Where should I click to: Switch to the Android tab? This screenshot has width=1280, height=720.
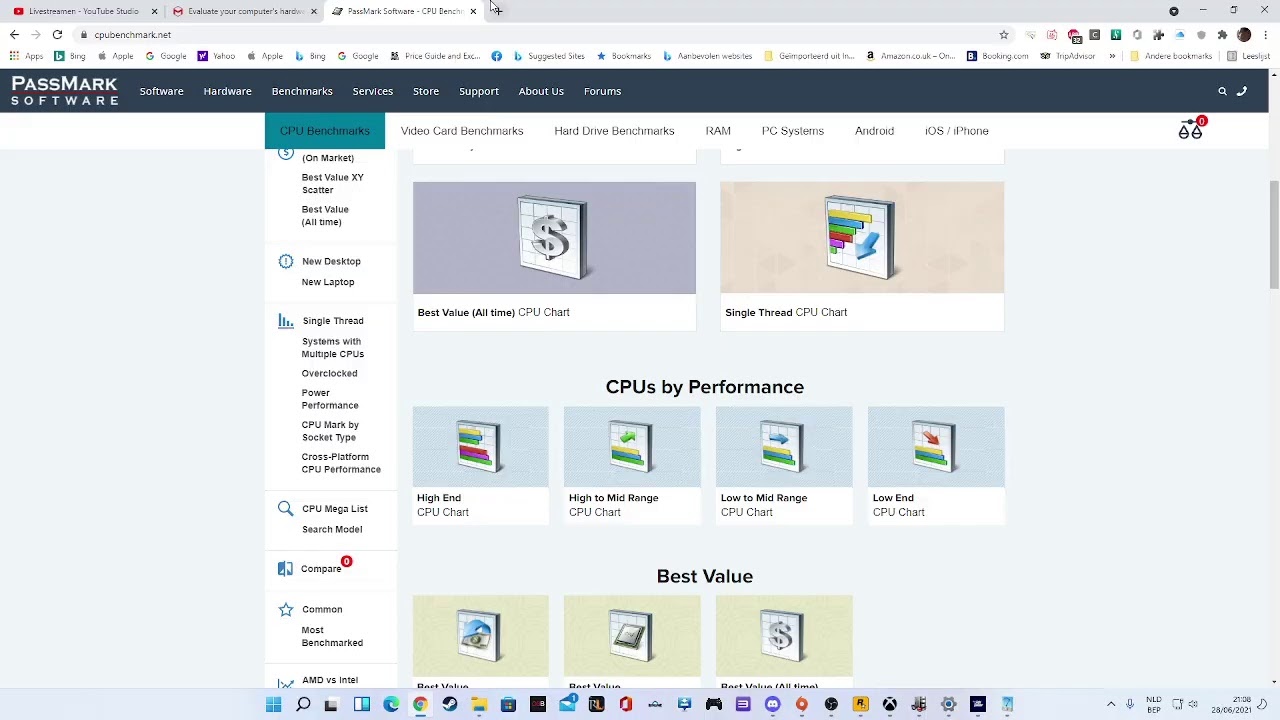click(874, 131)
